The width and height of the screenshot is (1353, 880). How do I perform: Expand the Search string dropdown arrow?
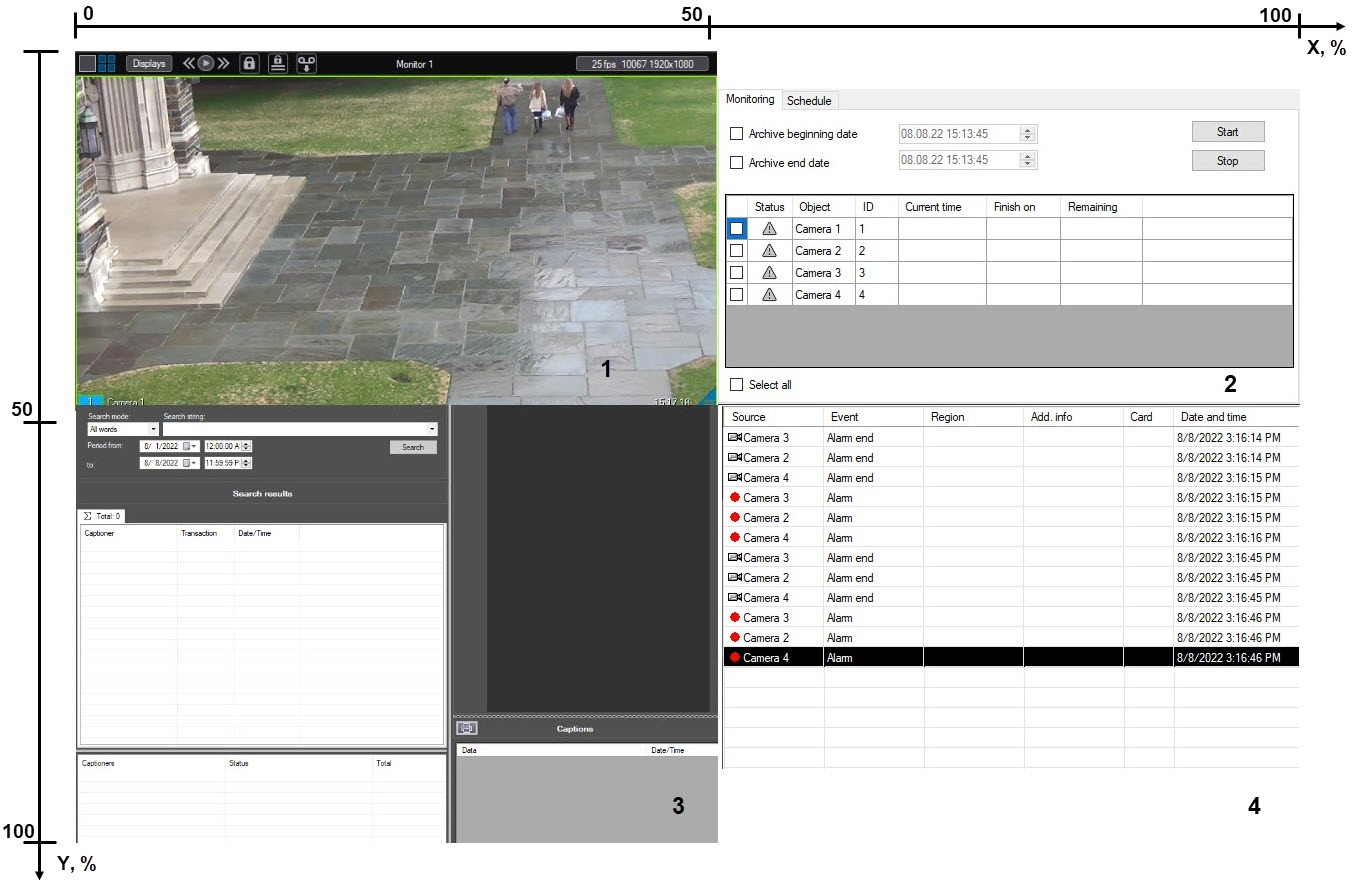pos(432,429)
